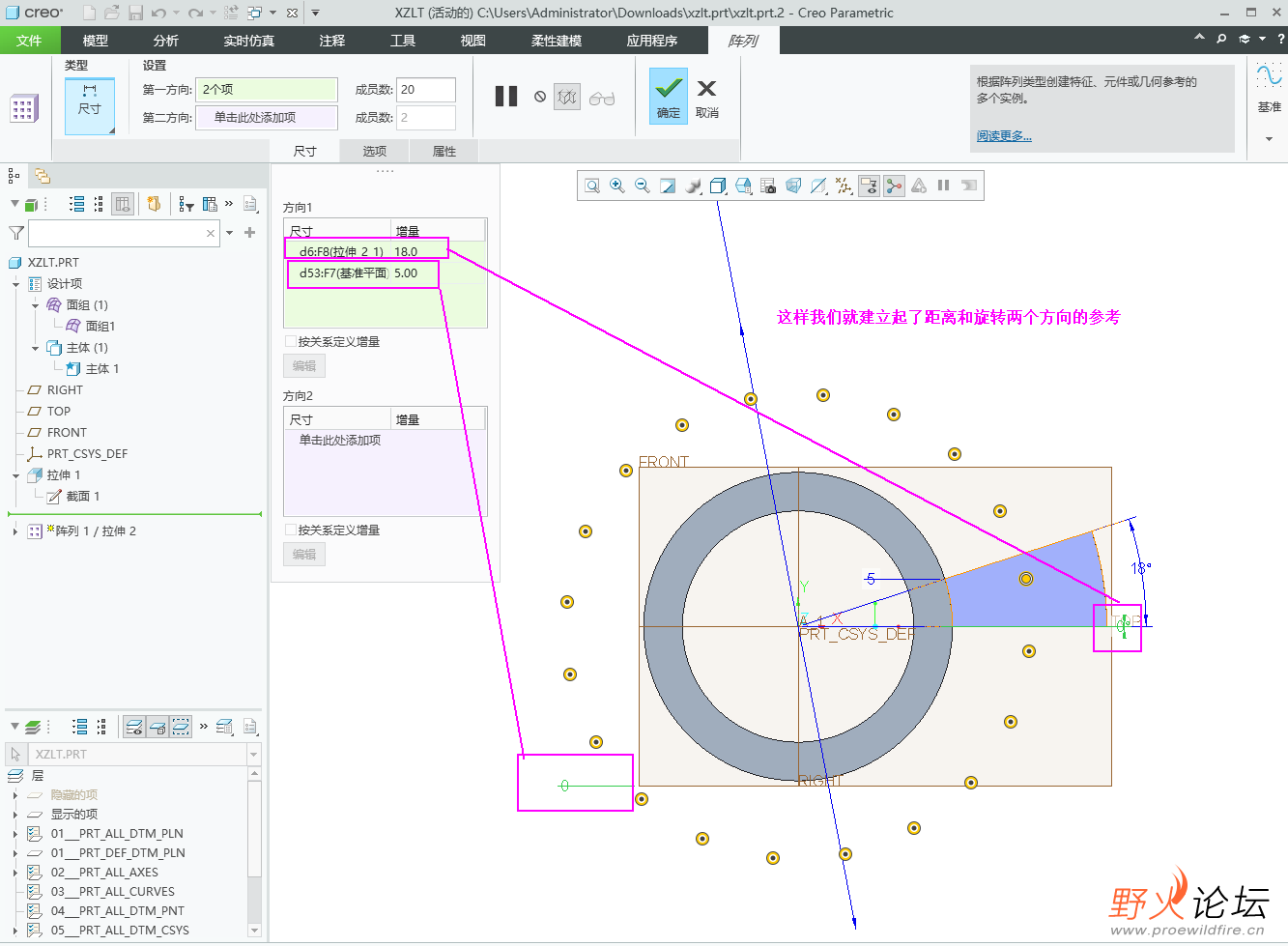Click the Refit view icon
The height and width of the screenshot is (946, 1288).
pos(592,186)
